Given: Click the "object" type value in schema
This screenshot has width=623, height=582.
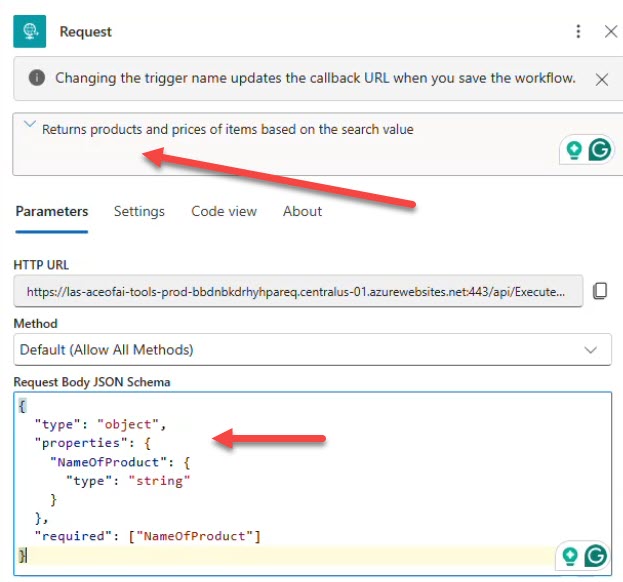Looking at the screenshot, I should [128, 424].
